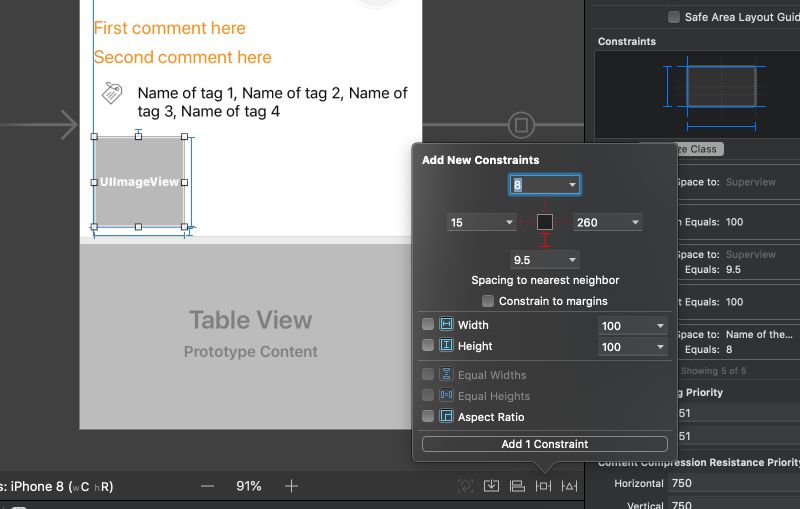Click the partially visible Size Class button

pos(699,149)
